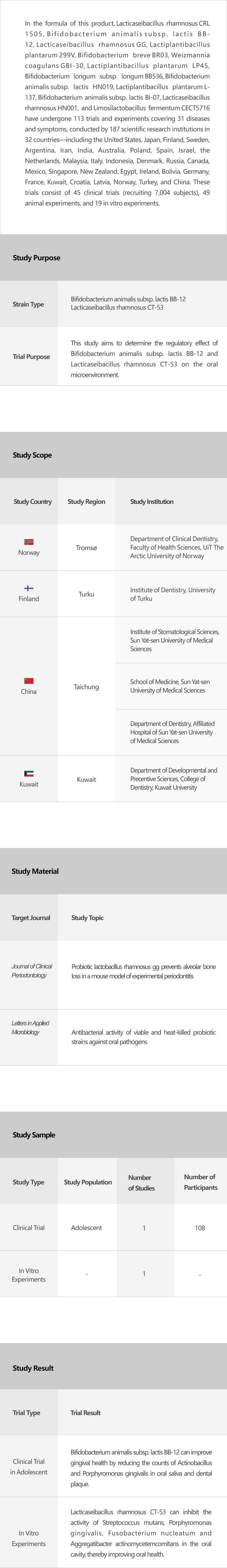227x1568 pixels.
Task: Open the Journal of Clinical Periodontology entry
Action: 31,970
